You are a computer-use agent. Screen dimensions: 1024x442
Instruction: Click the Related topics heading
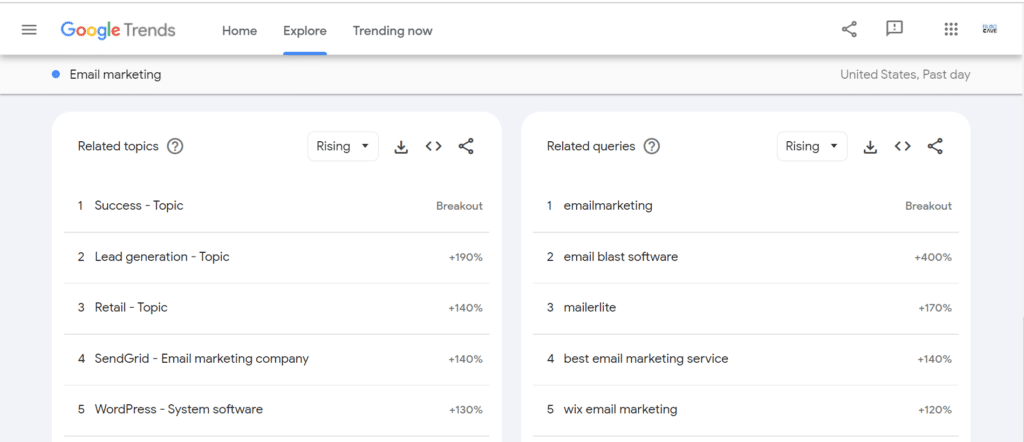(x=118, y=146)
